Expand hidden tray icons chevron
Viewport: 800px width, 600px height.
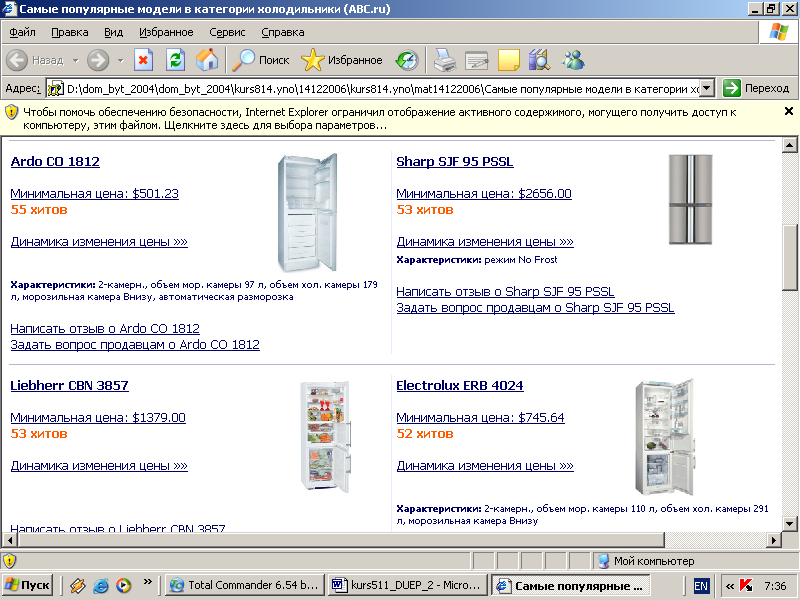point(730,586)
